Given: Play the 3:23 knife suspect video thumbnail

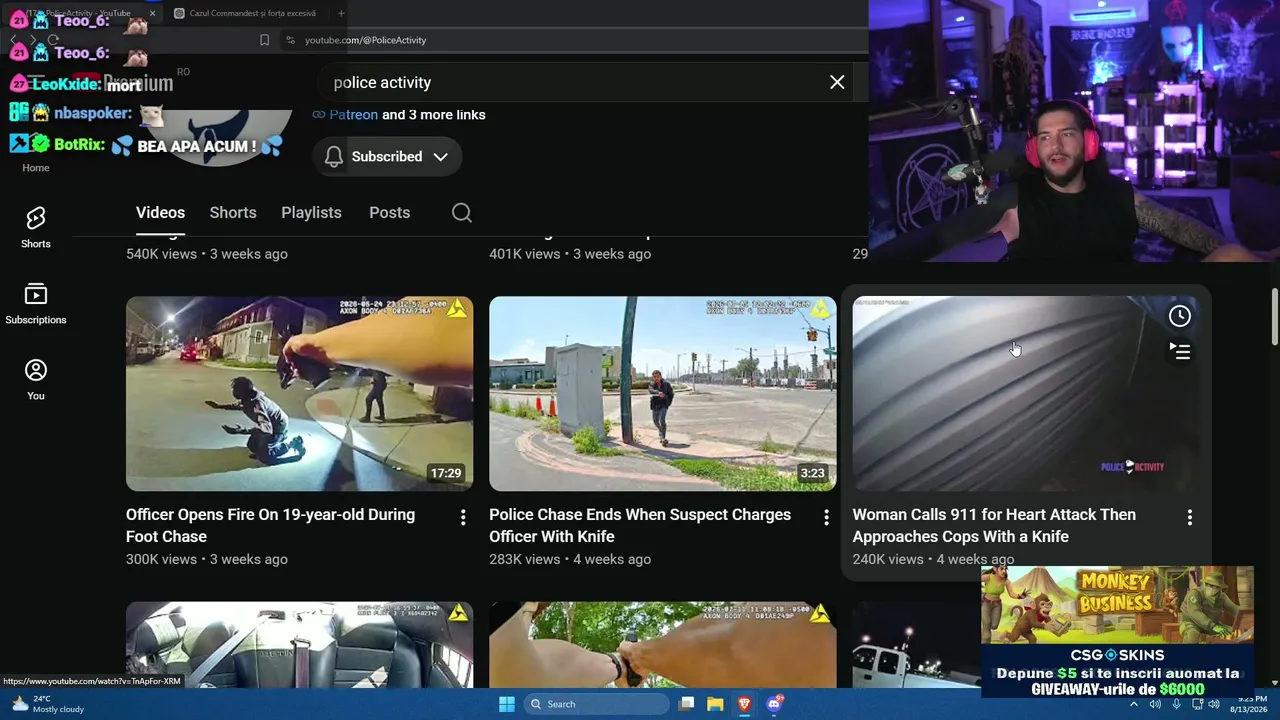Looking at the screenshot, I should coord(662,393).
